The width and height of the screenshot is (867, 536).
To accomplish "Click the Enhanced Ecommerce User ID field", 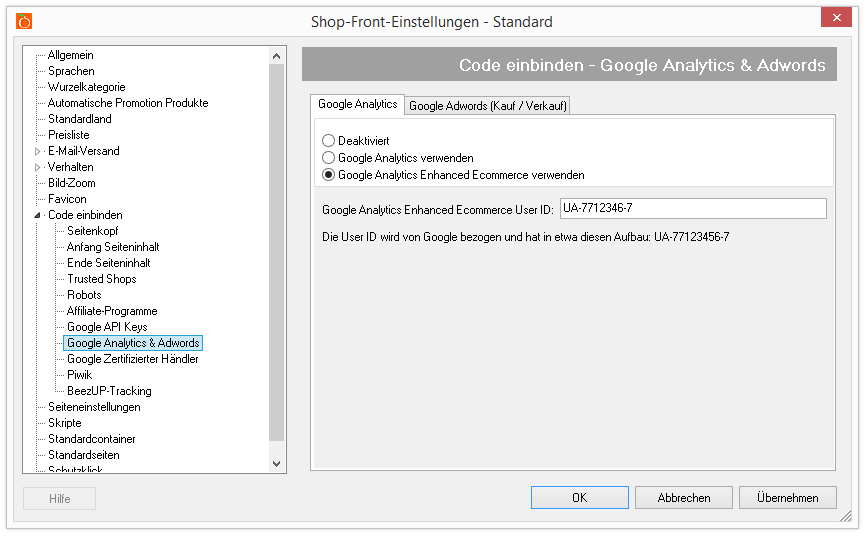I will click(x=692, y=208).
